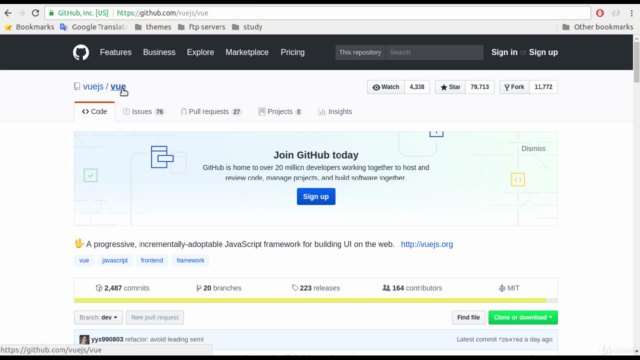Click the framework topic tag
The image size is (640, 360).
190,260
